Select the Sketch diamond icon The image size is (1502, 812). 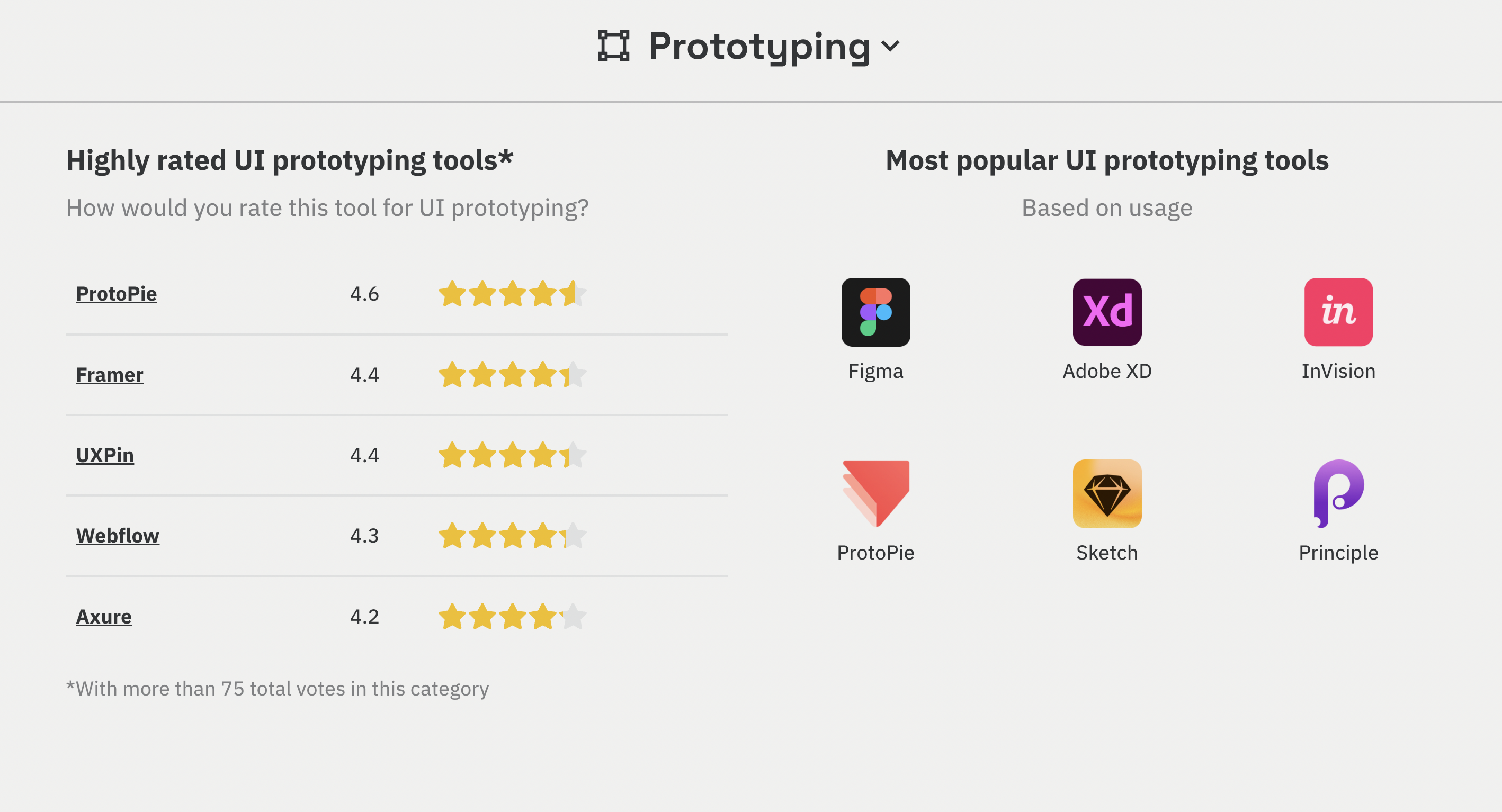[1107, 493]
